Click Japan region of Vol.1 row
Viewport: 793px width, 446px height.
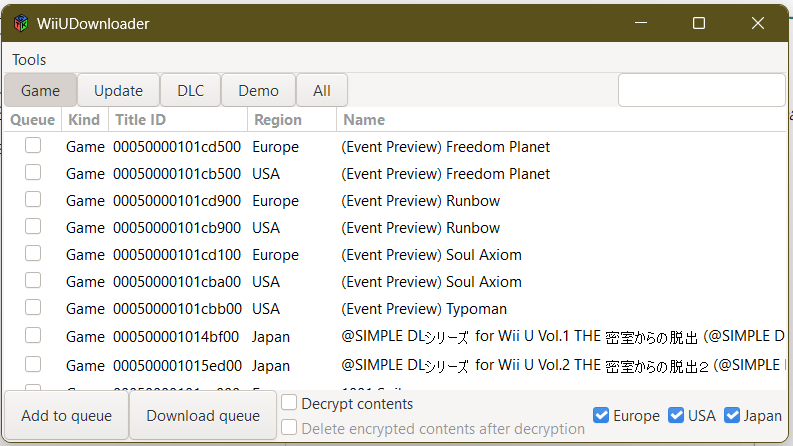pos(271,337)
